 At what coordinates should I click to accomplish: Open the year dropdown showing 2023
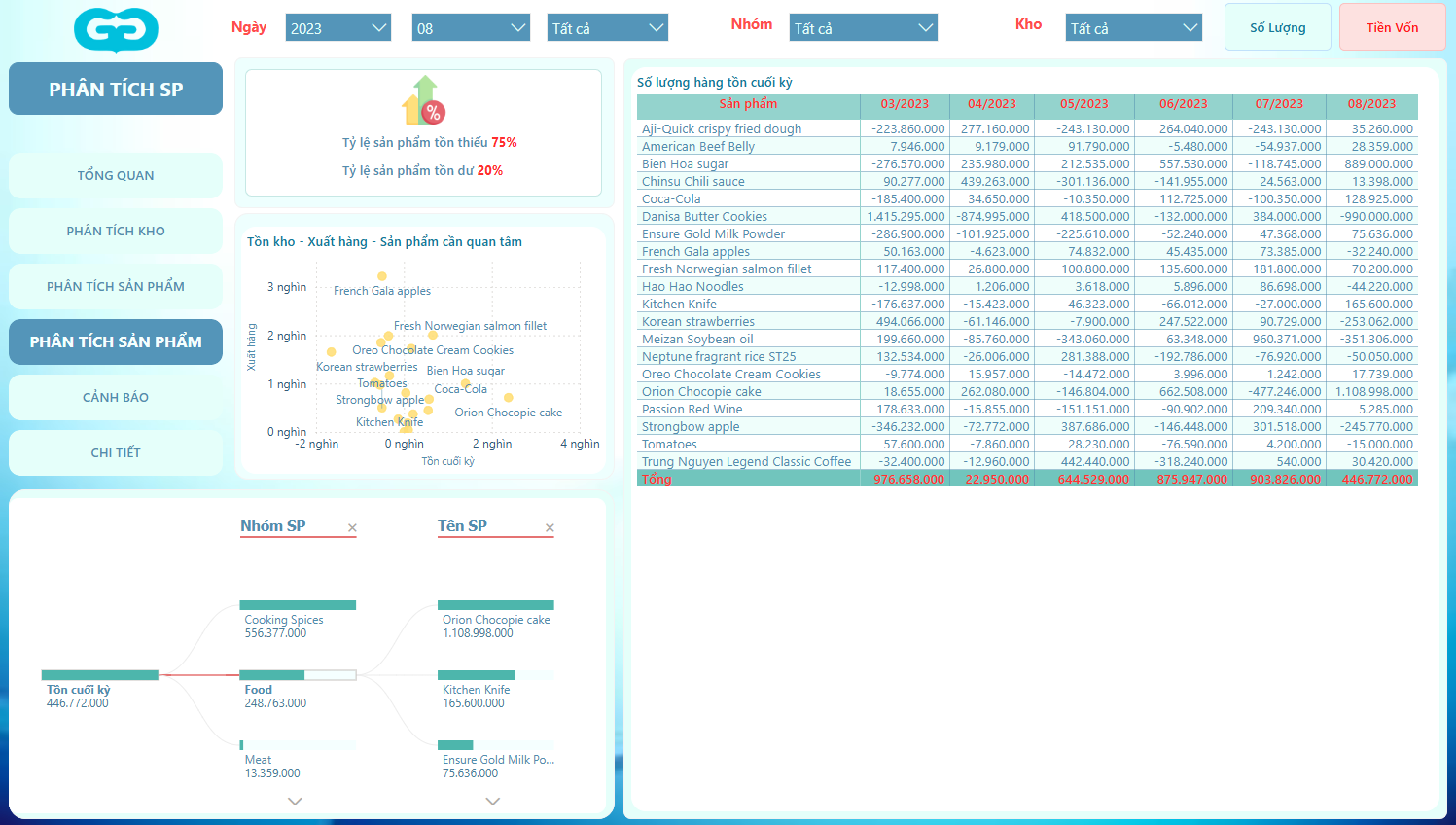[338, 28]
